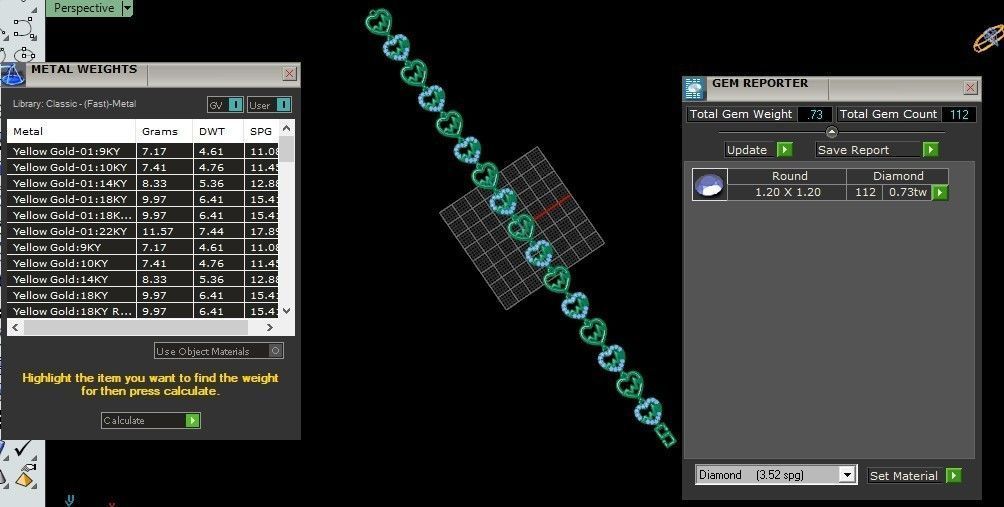Click the Total Gem Weight value .73
1004x507 pixels.
click(x=815, y=115)
